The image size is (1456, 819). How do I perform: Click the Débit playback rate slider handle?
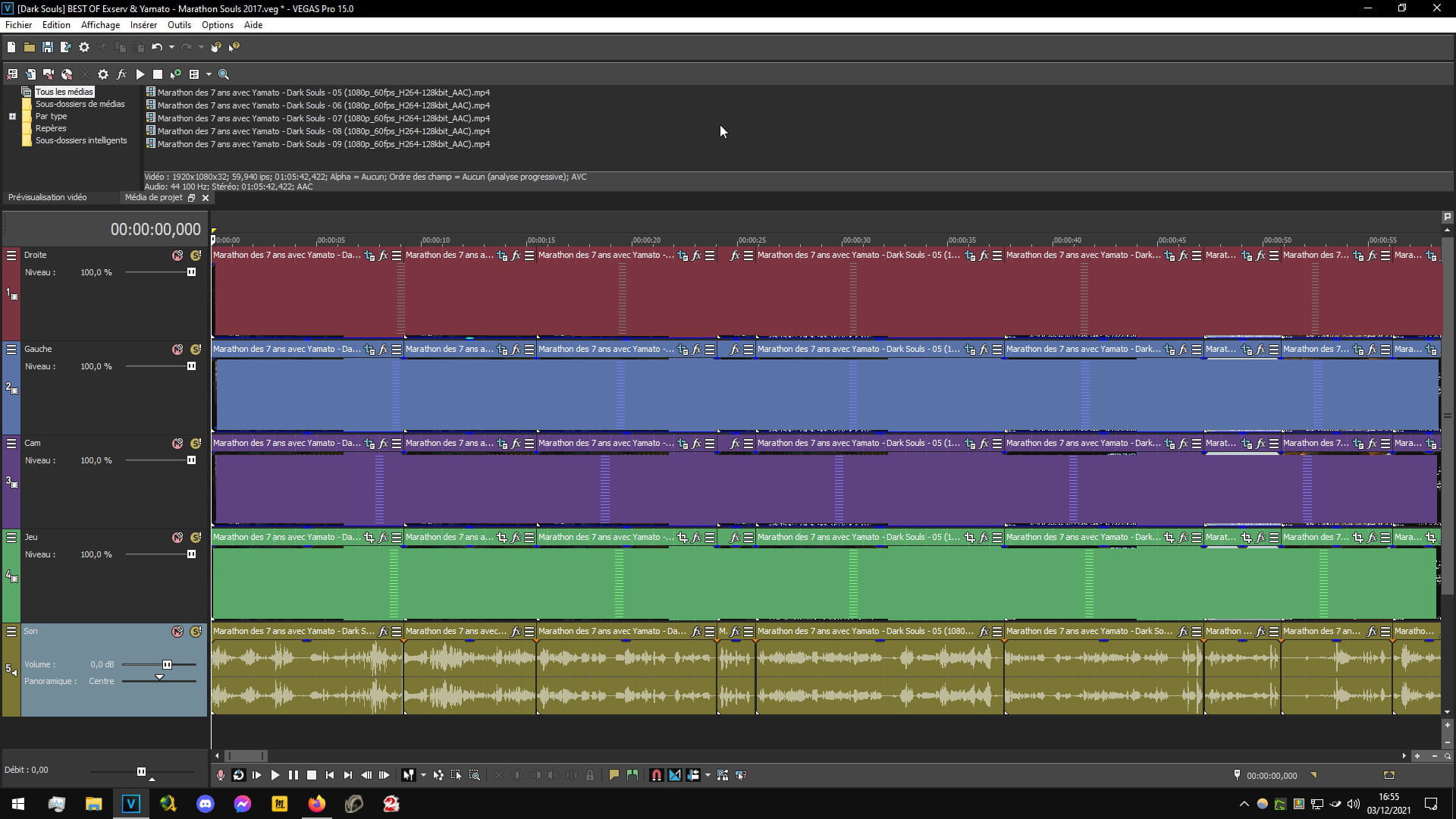pos(141,772)
